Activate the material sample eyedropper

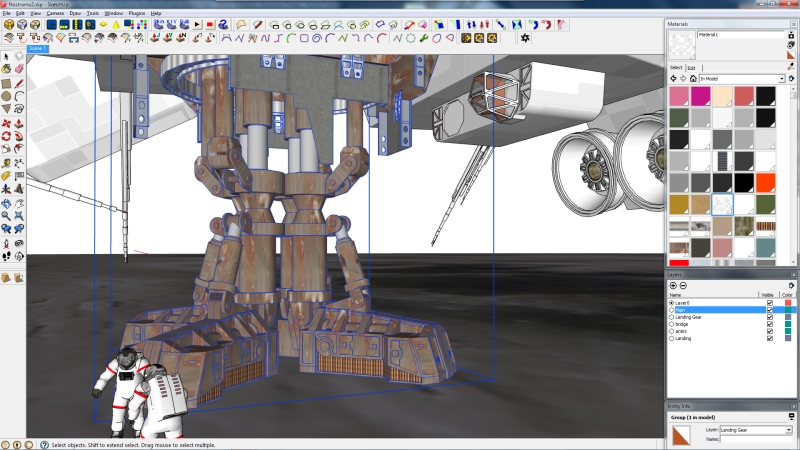[791, 66]
